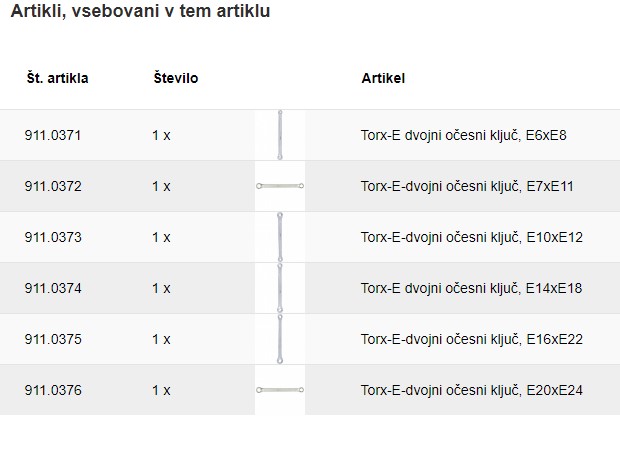Select Torx-E-dvojni očesni ključ E10xE12
The height and width of the screenshot is (451, 620).
point(471,237)
